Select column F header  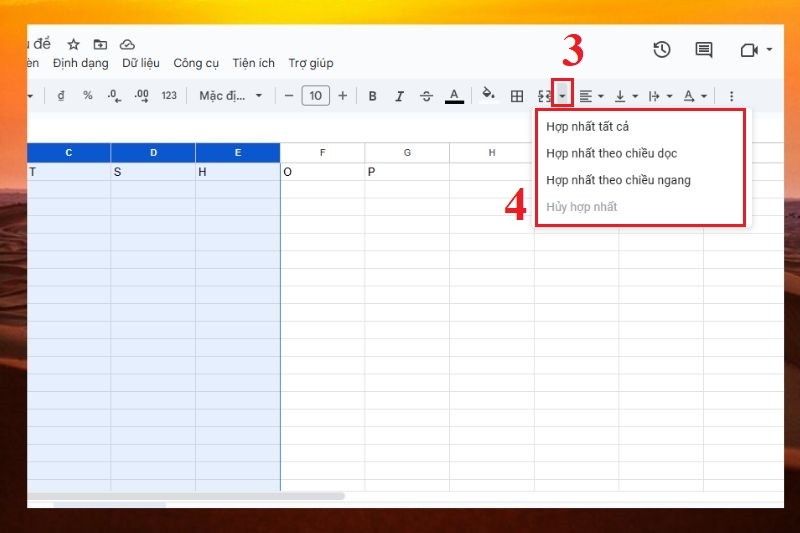click(322, 153)
